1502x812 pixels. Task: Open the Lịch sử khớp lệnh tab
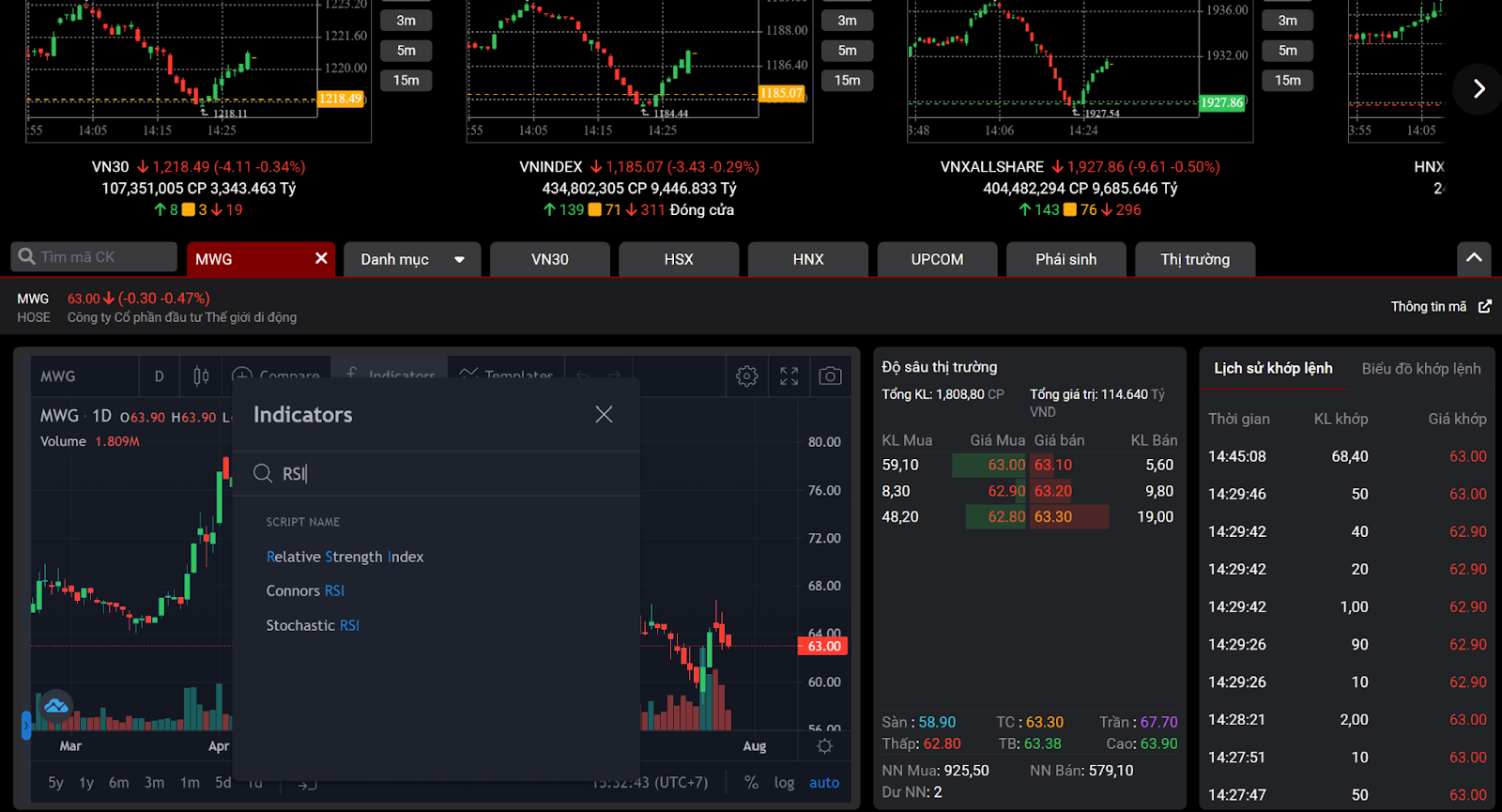[x=1273, y=368]
